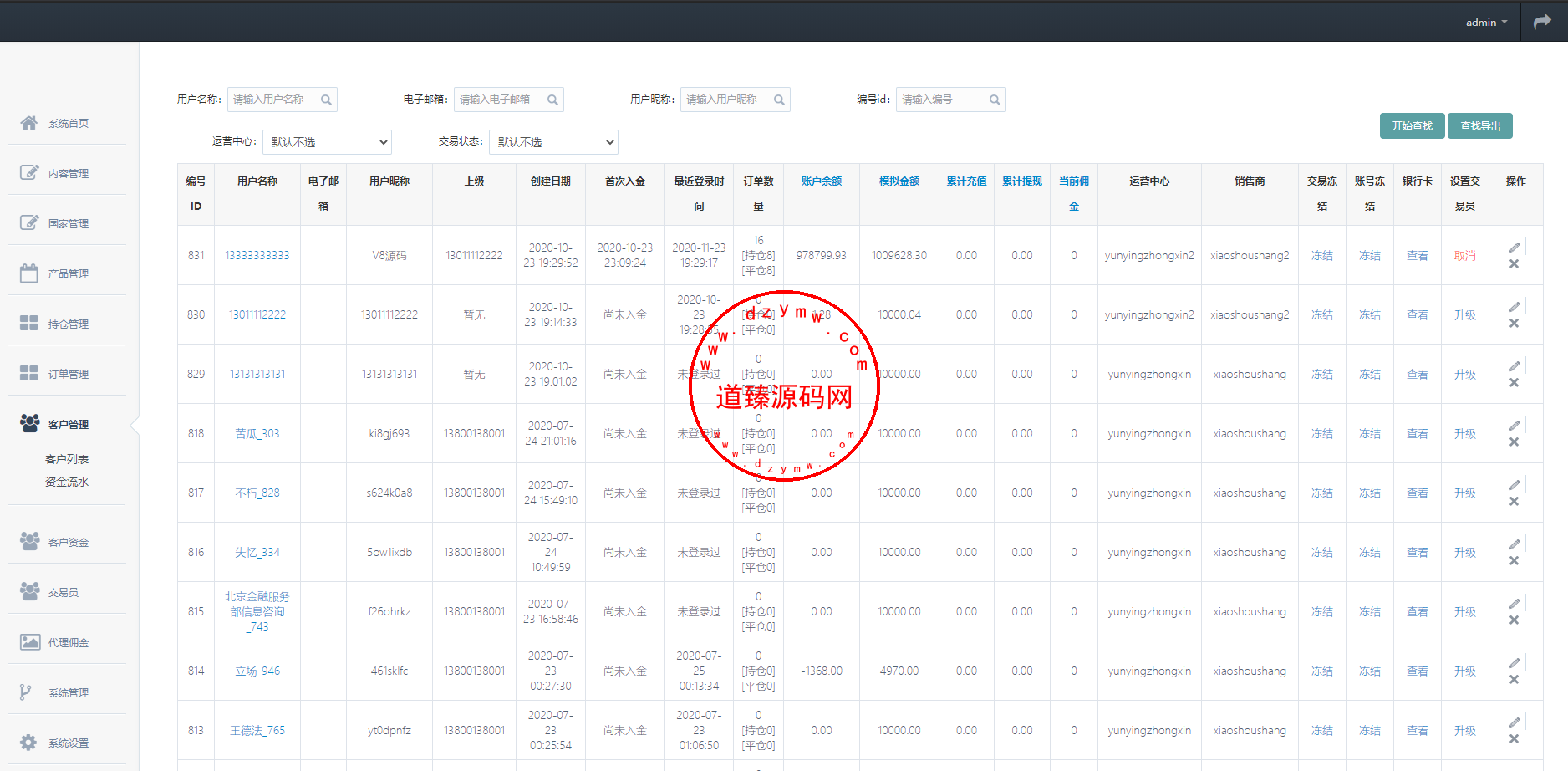1568x771 pixels.
Task: Click balance cell 978799.93
Action: point(822,255)
